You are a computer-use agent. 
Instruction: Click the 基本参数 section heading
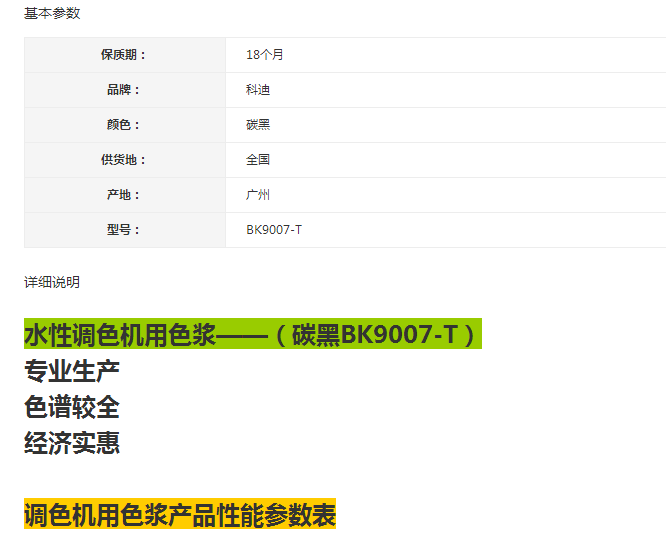coord(52,13)
